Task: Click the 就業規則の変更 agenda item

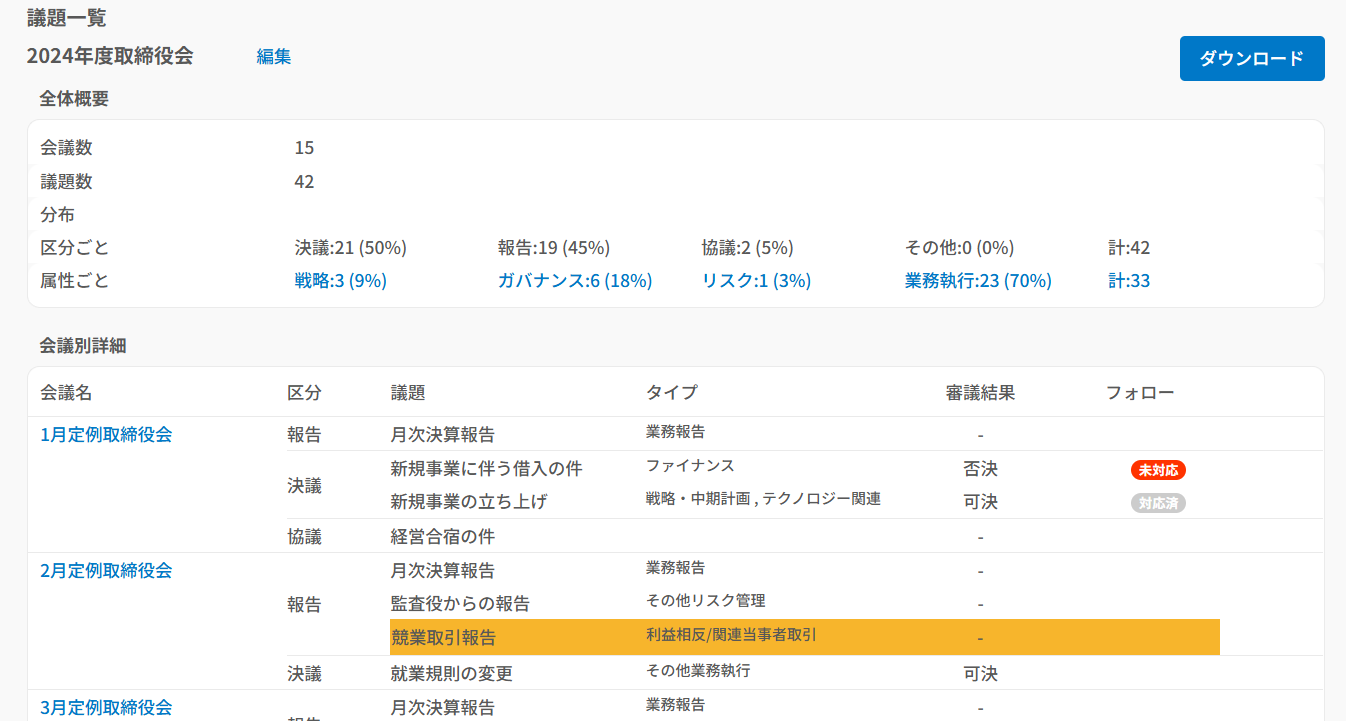Action: 451,673
